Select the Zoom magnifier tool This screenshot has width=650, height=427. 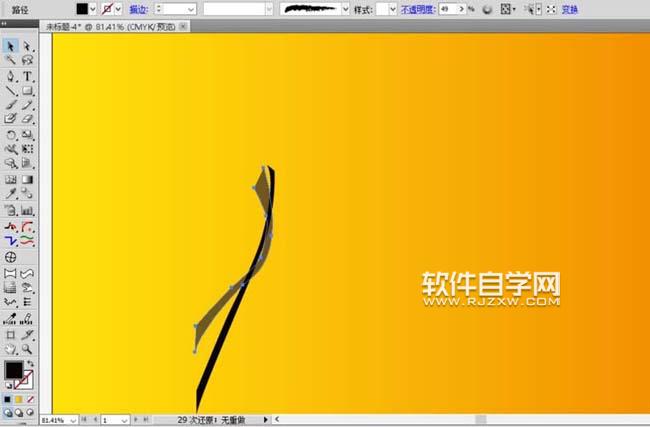[27, 349]
